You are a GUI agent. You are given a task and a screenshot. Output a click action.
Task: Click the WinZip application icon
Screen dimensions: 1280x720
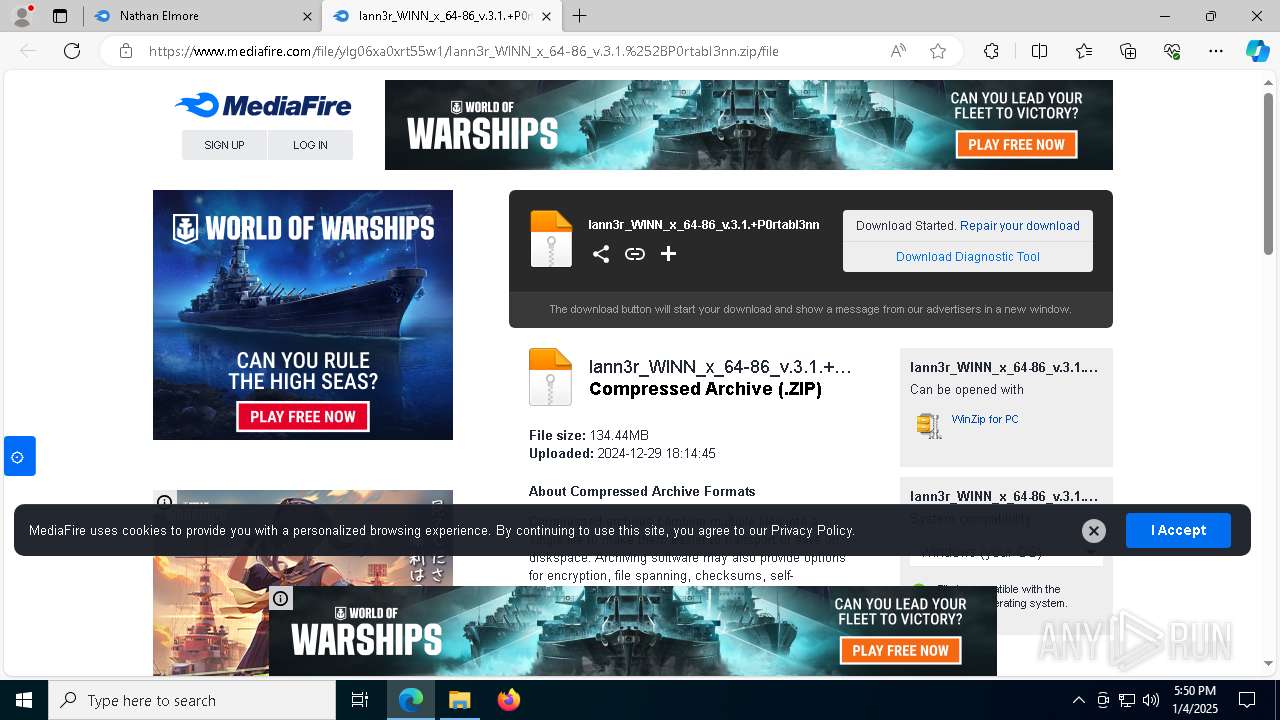click(929, 425)
